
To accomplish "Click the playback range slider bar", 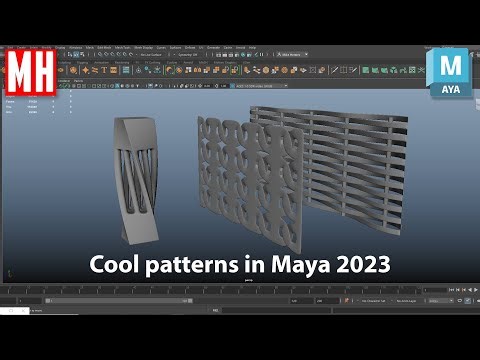I will (118, 301).
